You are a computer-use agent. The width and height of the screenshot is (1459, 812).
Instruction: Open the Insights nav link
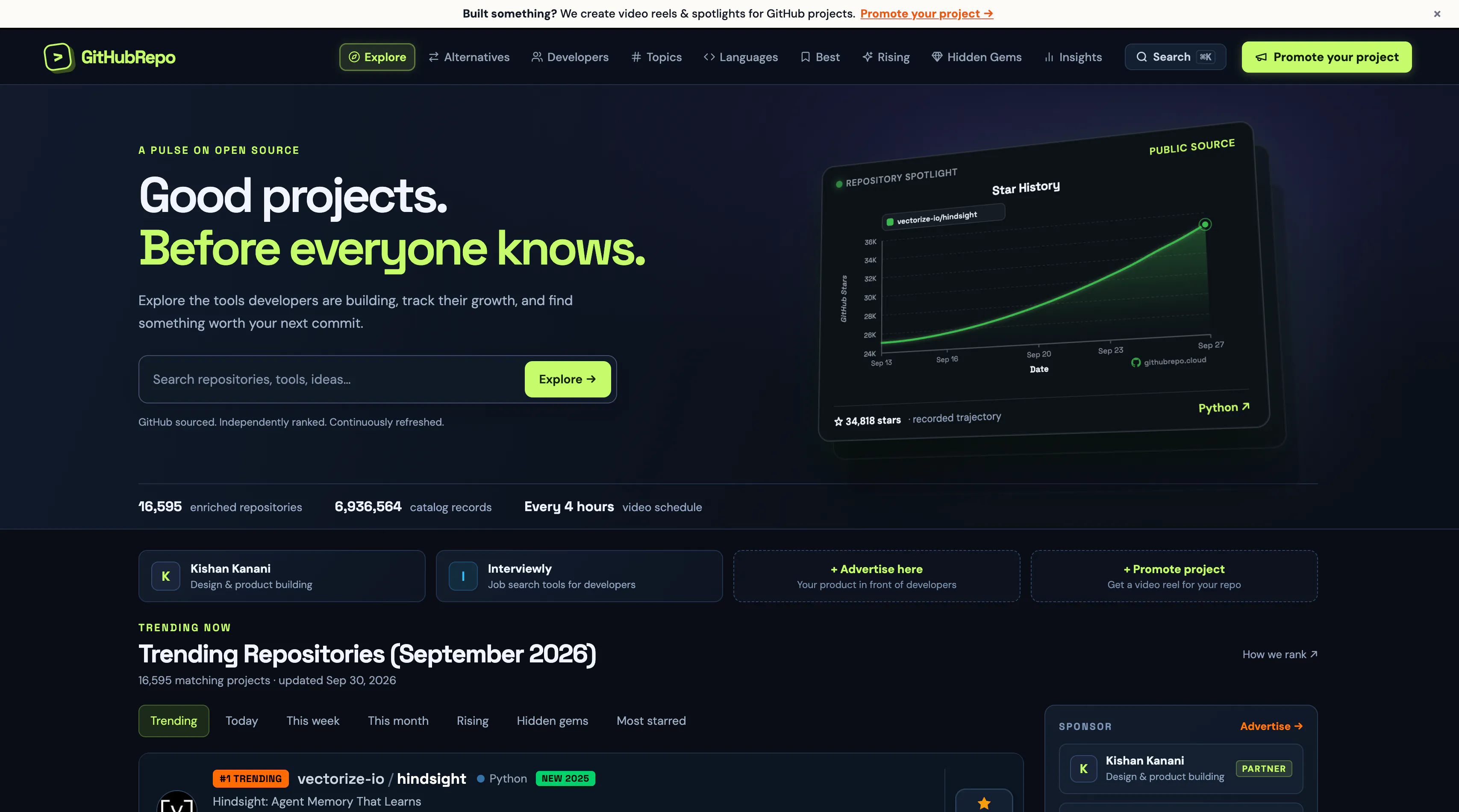click(1073, 57)
